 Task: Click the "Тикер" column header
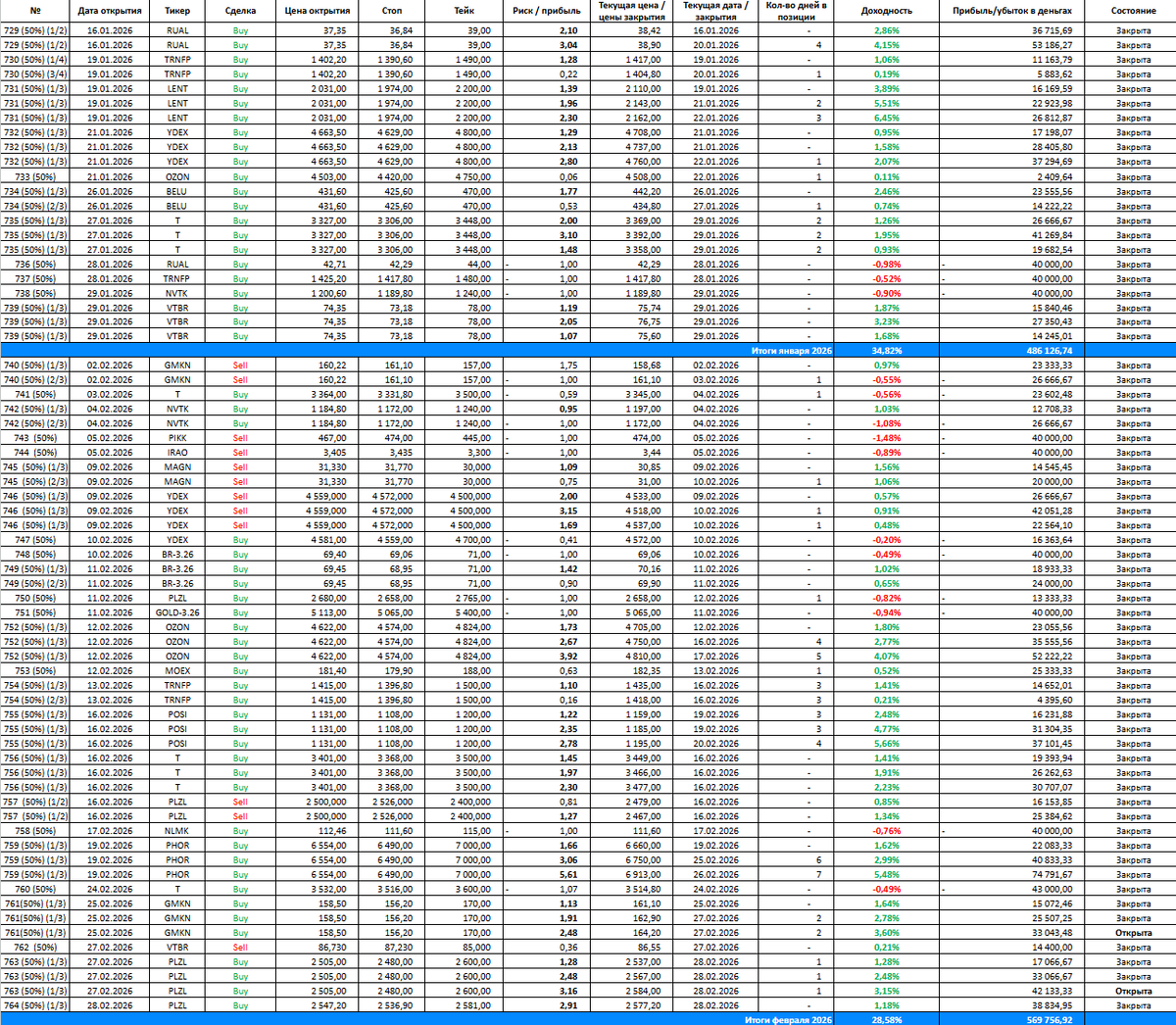point(177,11)
